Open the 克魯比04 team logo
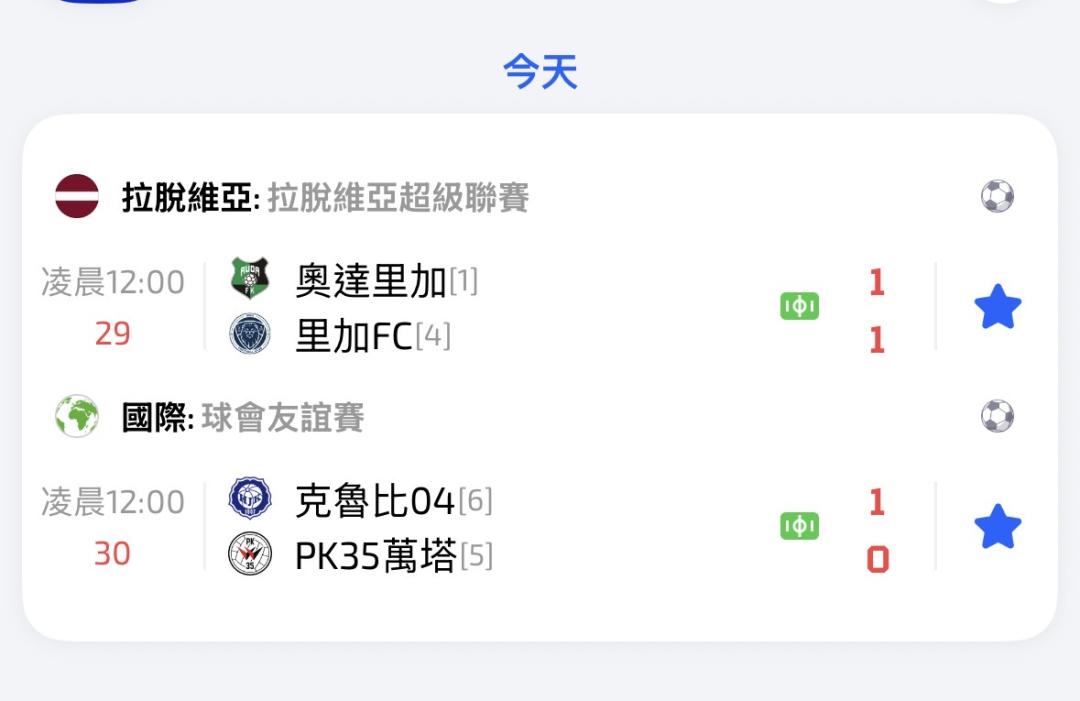 (249, 499)
